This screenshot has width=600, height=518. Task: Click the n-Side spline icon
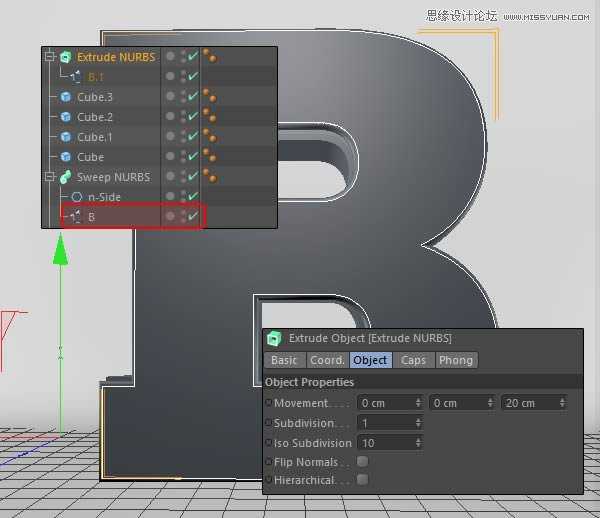click(x=76, y=197)
